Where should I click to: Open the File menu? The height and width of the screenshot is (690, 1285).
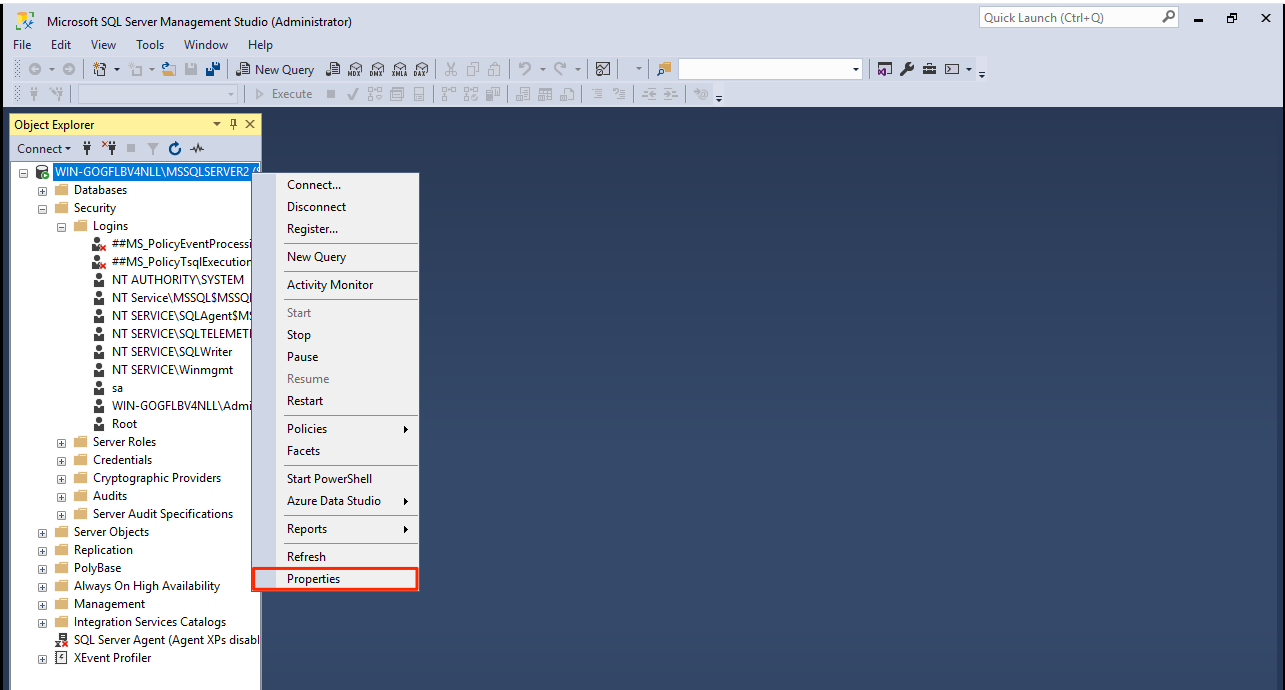click(22, 44)
